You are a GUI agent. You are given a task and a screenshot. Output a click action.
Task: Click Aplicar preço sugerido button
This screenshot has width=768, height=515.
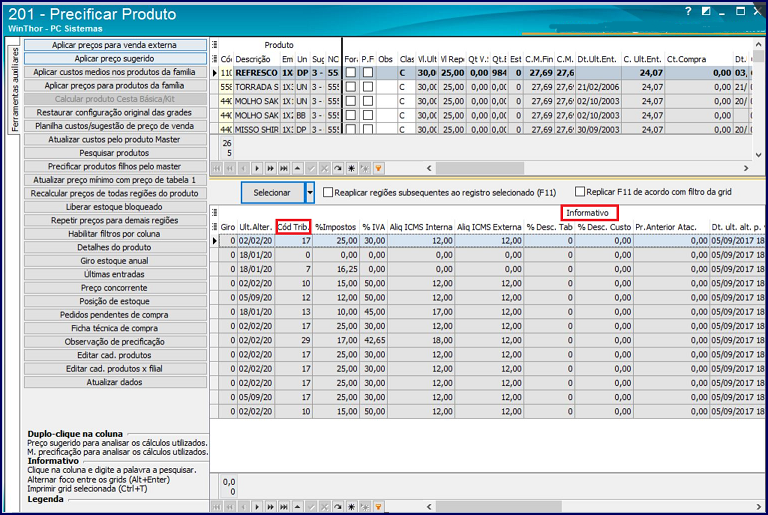click(x=116, y=58)
